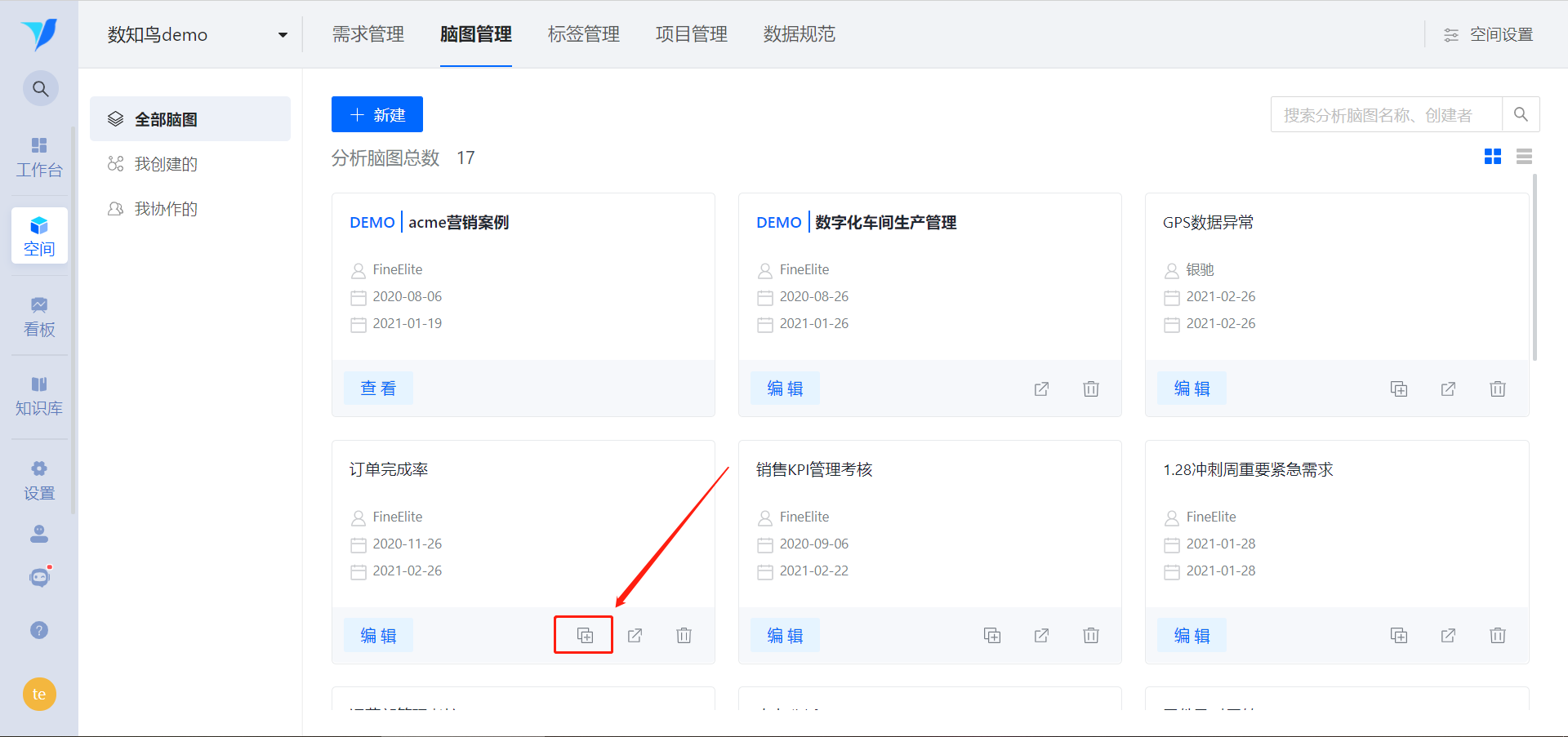1568x737 pixels.
Task: Click the date 2020-09-06 on 销售KPI管理考核 card
Action: pos(814,544)
